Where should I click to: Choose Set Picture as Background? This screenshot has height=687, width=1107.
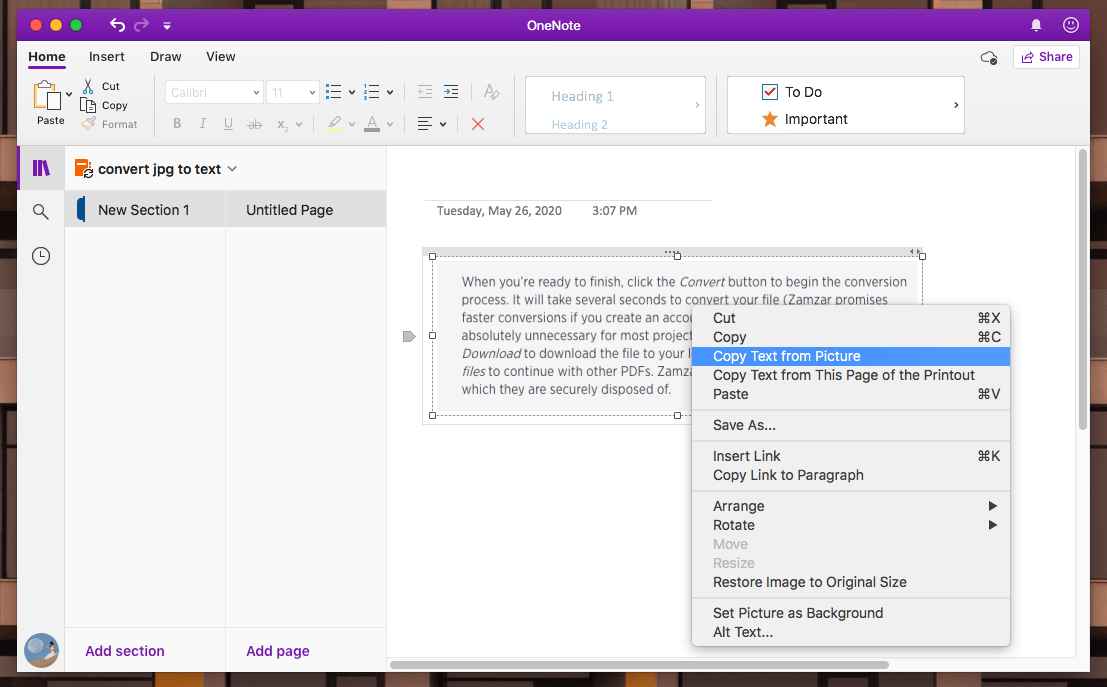point(851,613)
